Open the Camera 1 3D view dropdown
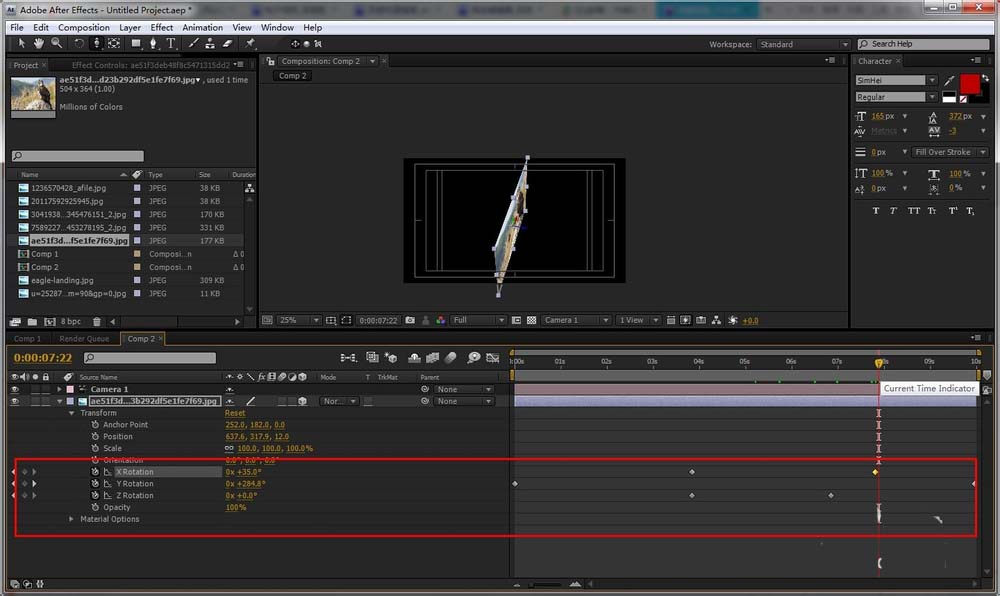The width and height of the screenshot is (1000, 596). (x=577, y=320)
